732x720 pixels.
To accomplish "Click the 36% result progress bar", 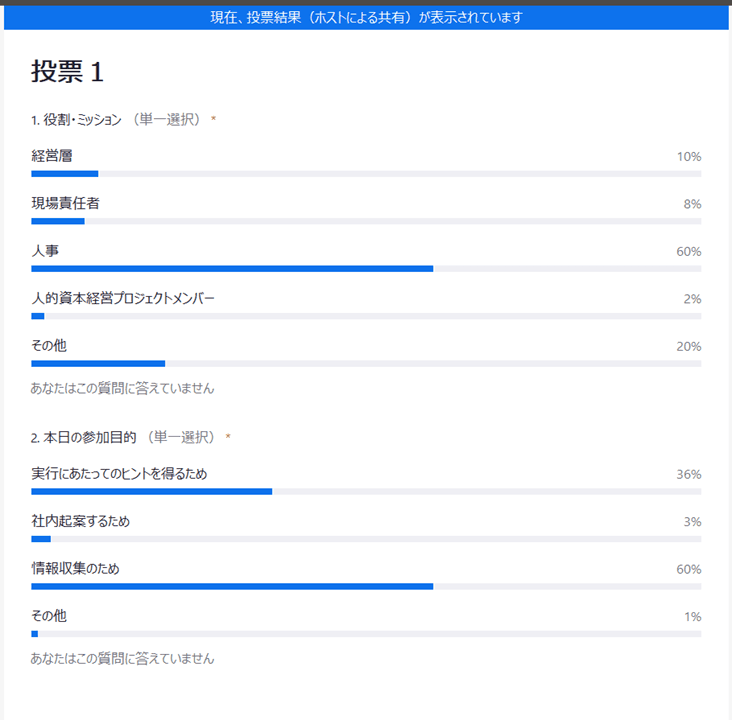I will 365,492.
